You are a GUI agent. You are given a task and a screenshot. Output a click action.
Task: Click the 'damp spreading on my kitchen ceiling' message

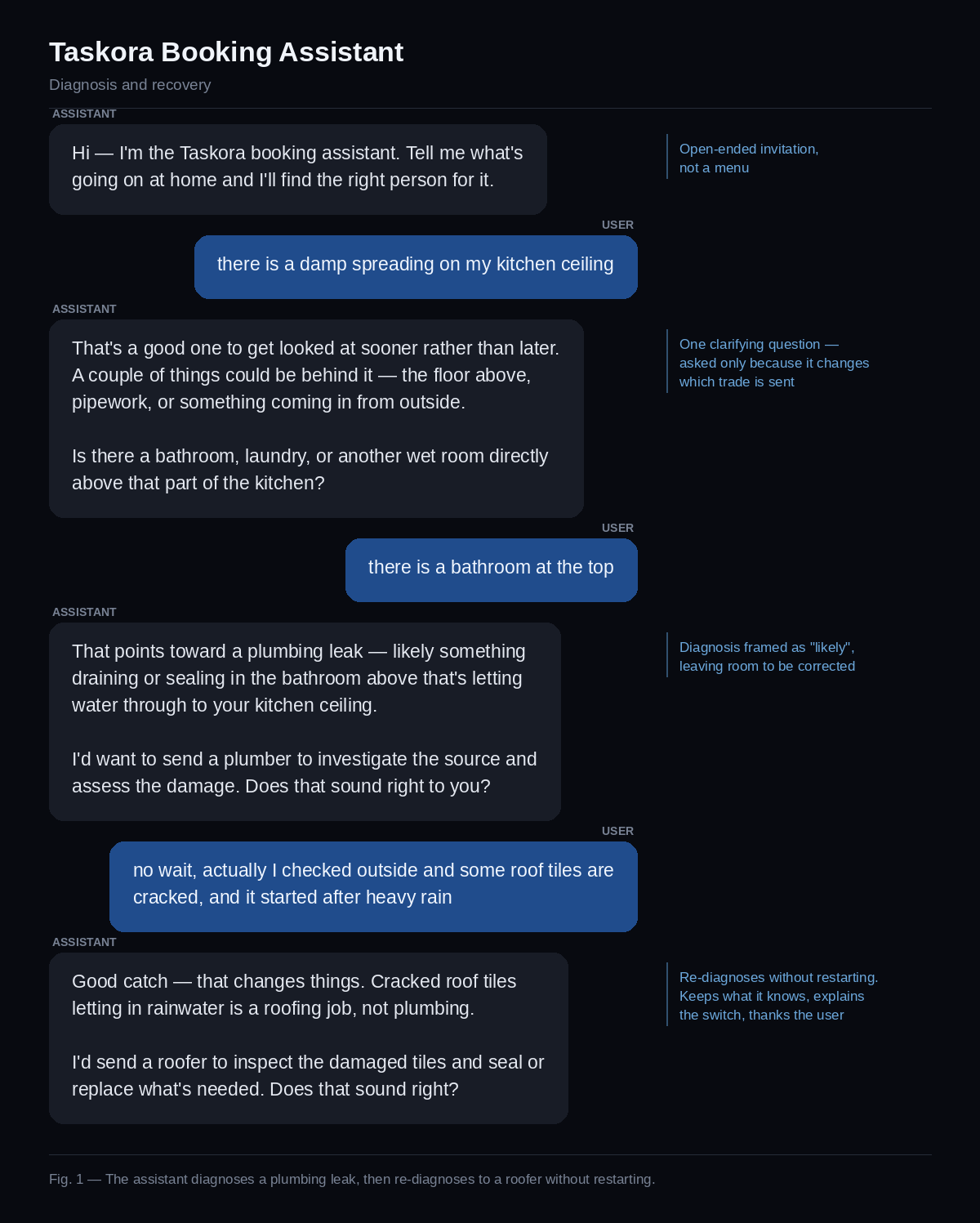point(416,267)
